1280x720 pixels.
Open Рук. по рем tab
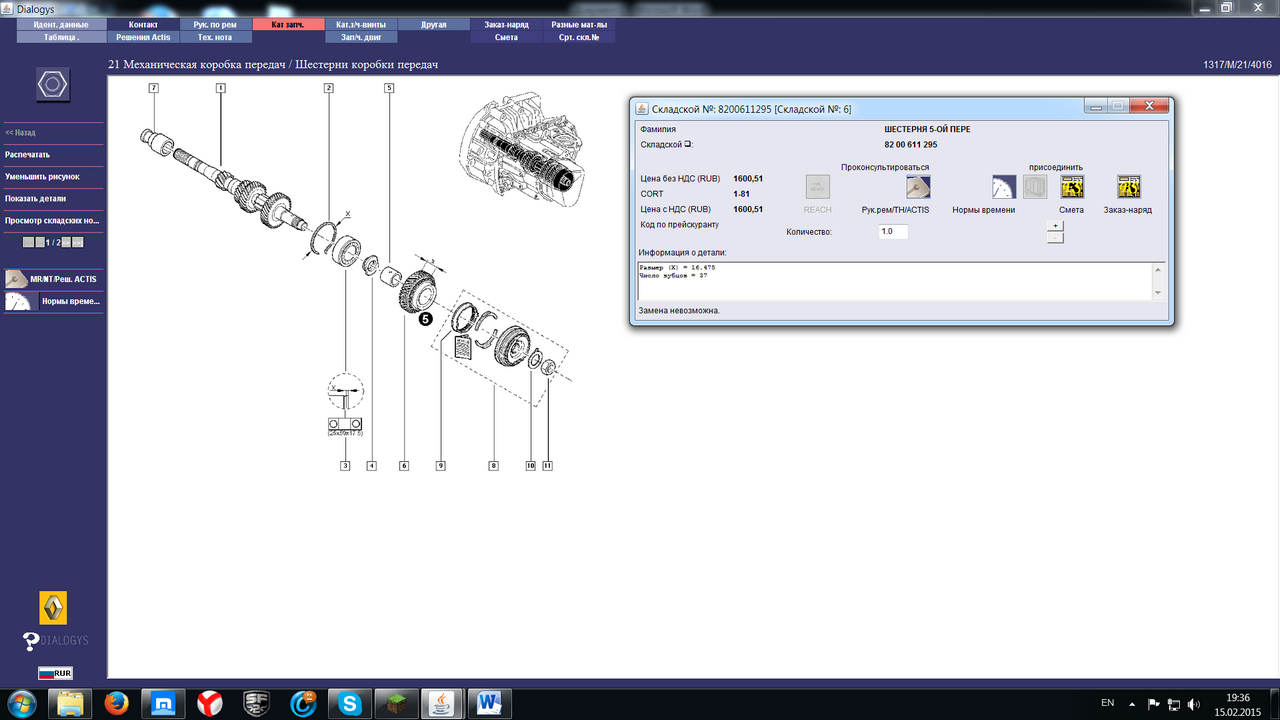click(x=215, y=24)
